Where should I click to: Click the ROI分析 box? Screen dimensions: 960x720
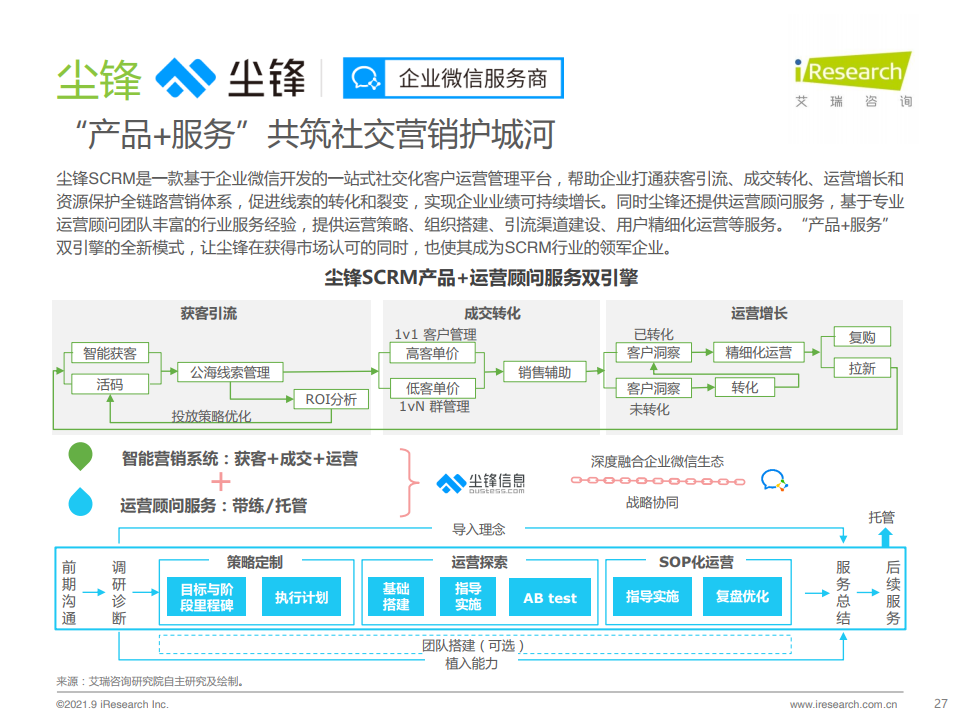click(x=331, y=399)
